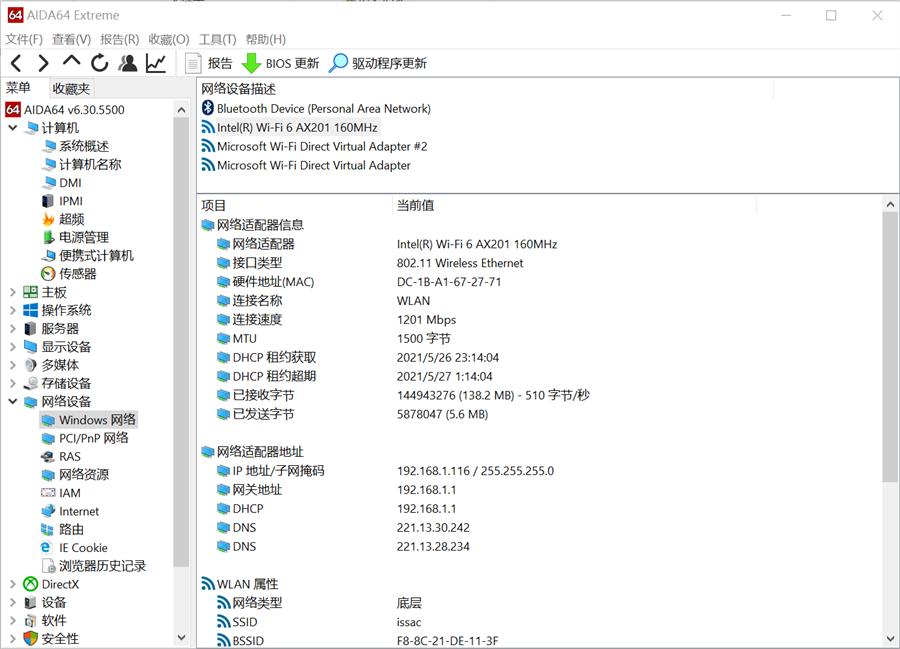Screen dimensions: 900x649
Task: Switch to the 收藏夹 tab
Action: pos(71,88)
